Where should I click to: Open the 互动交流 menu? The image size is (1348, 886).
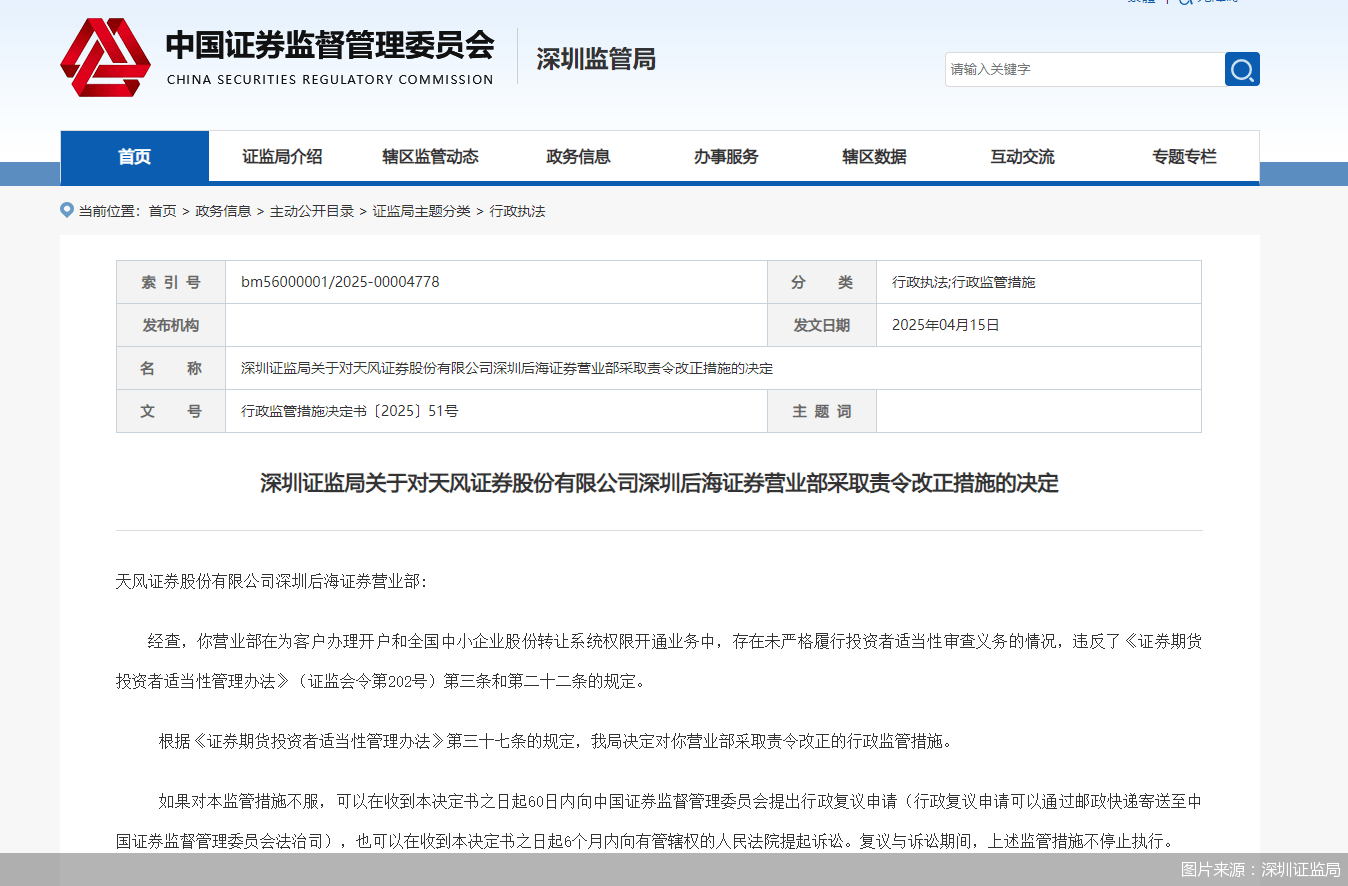[1022, 157]
